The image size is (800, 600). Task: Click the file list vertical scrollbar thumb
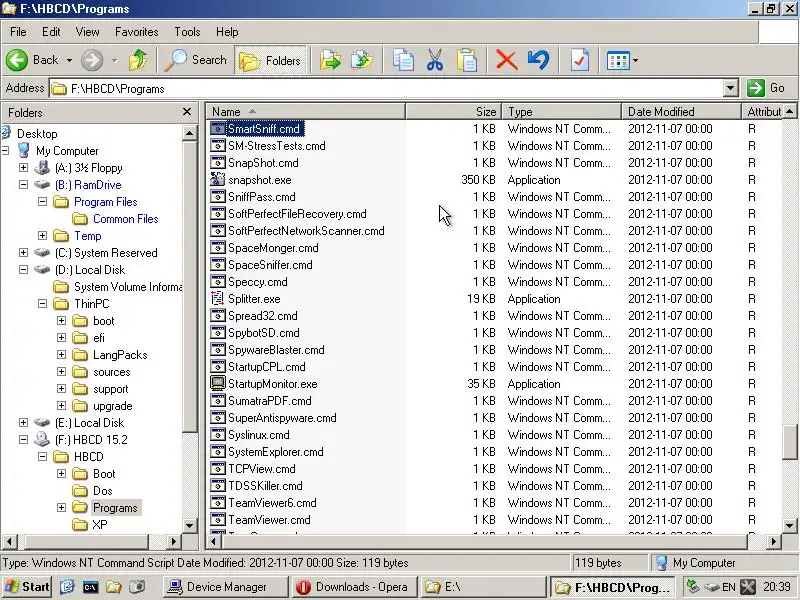coord(789,442)
